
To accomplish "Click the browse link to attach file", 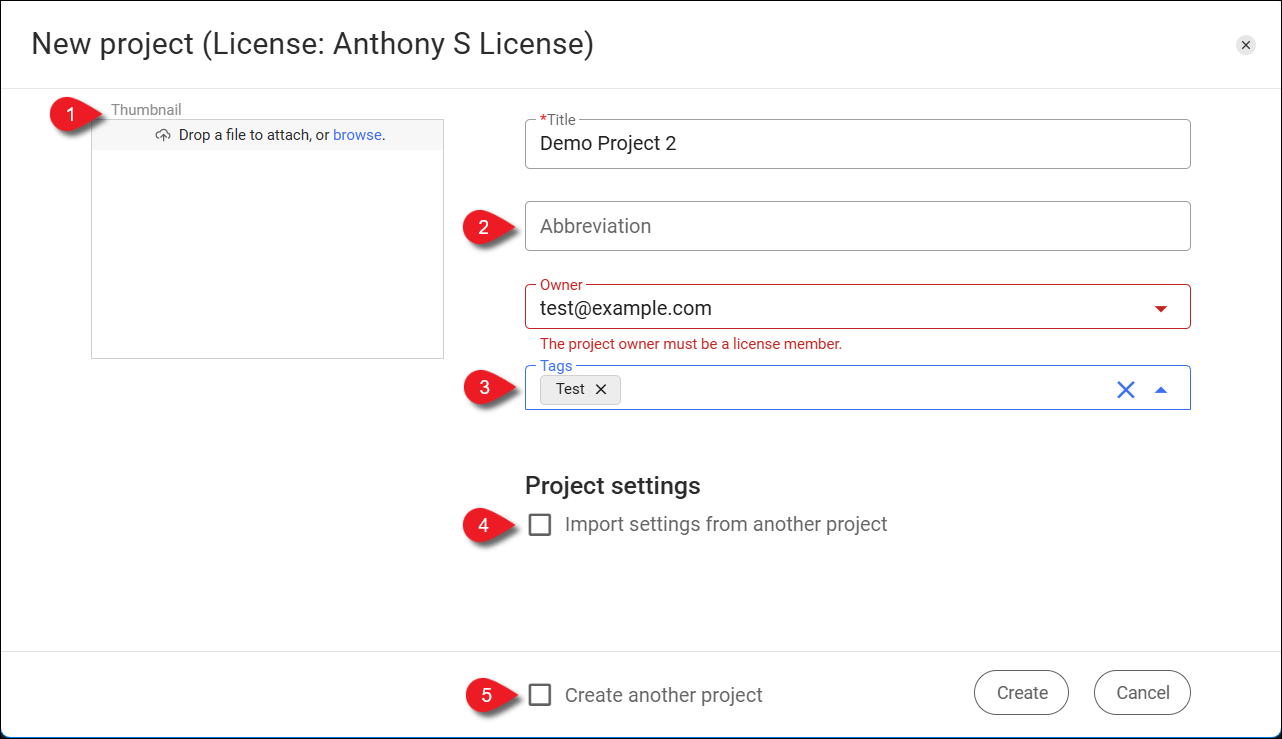I will click(357, 134).
